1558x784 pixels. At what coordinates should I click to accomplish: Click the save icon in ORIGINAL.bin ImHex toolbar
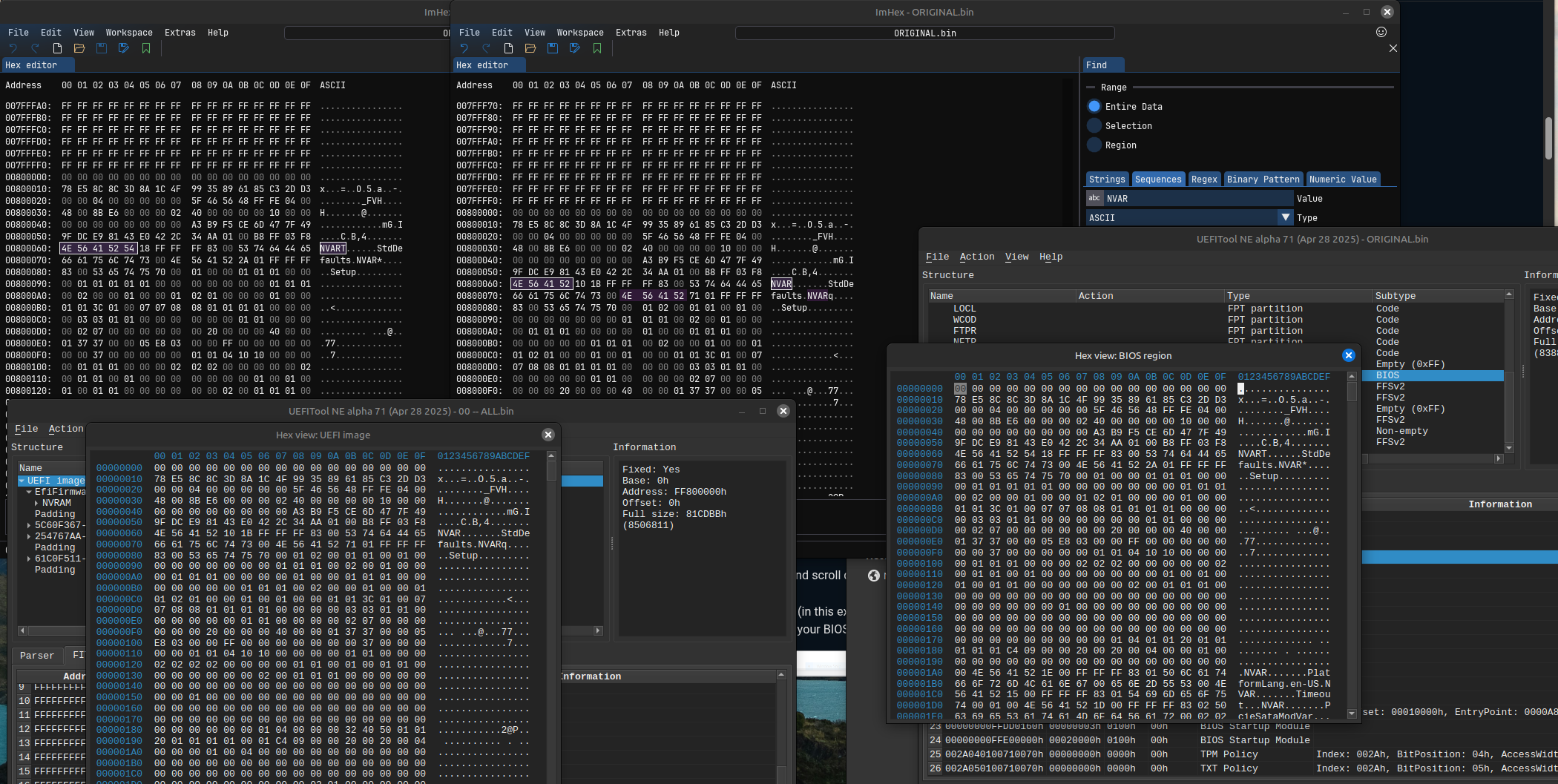[x=553, y=48]
